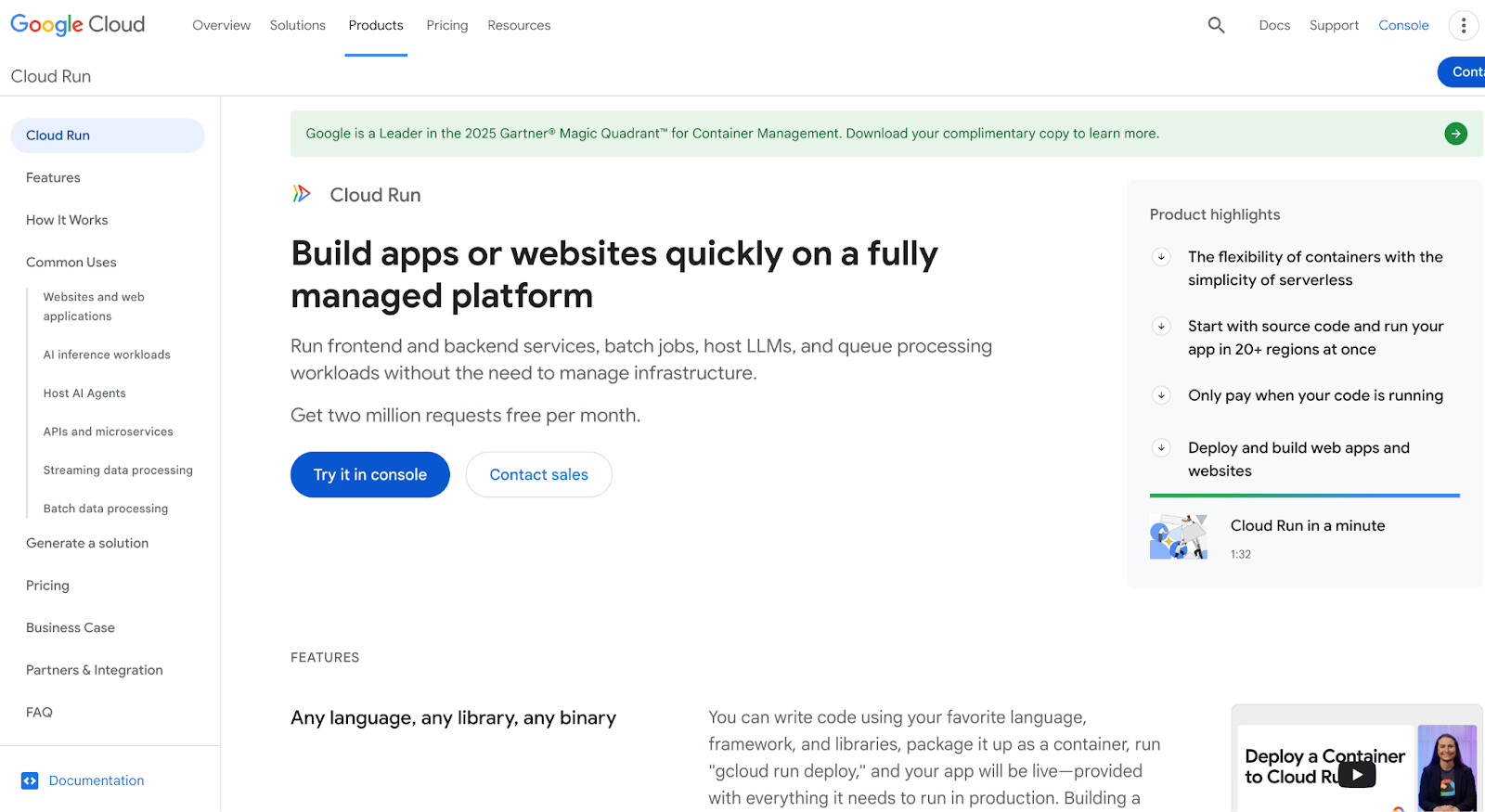Viewport: 1485px width, 812px height.
Task: Open the Overview menu item
Action: point(222,25)
